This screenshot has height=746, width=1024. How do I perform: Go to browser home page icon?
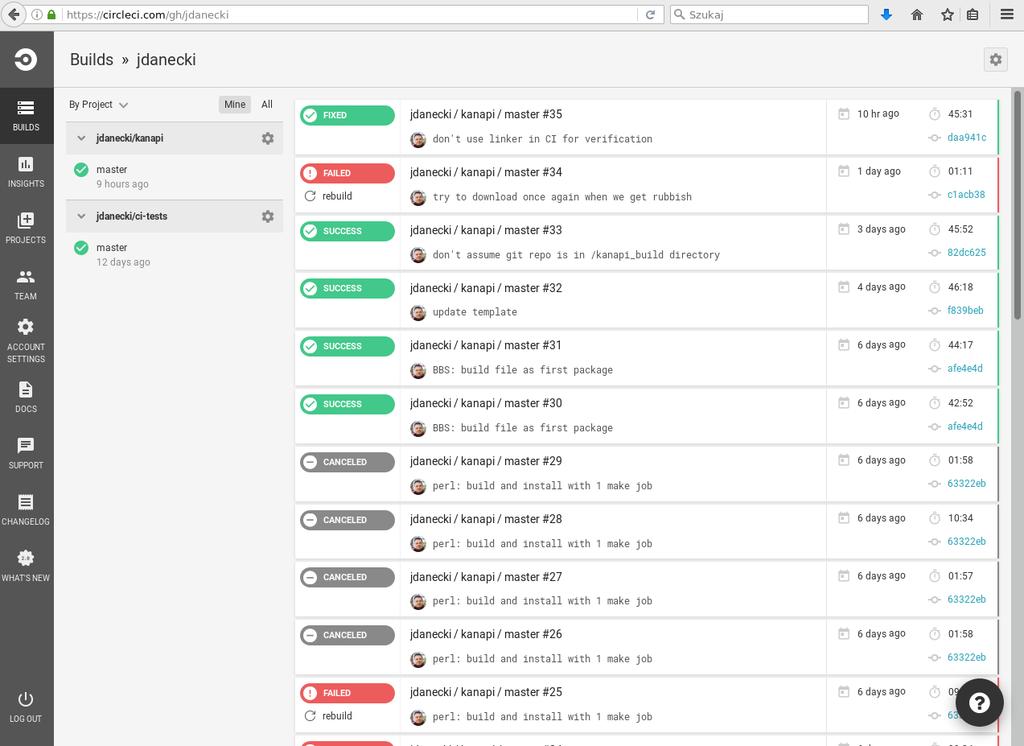[917, 14]
